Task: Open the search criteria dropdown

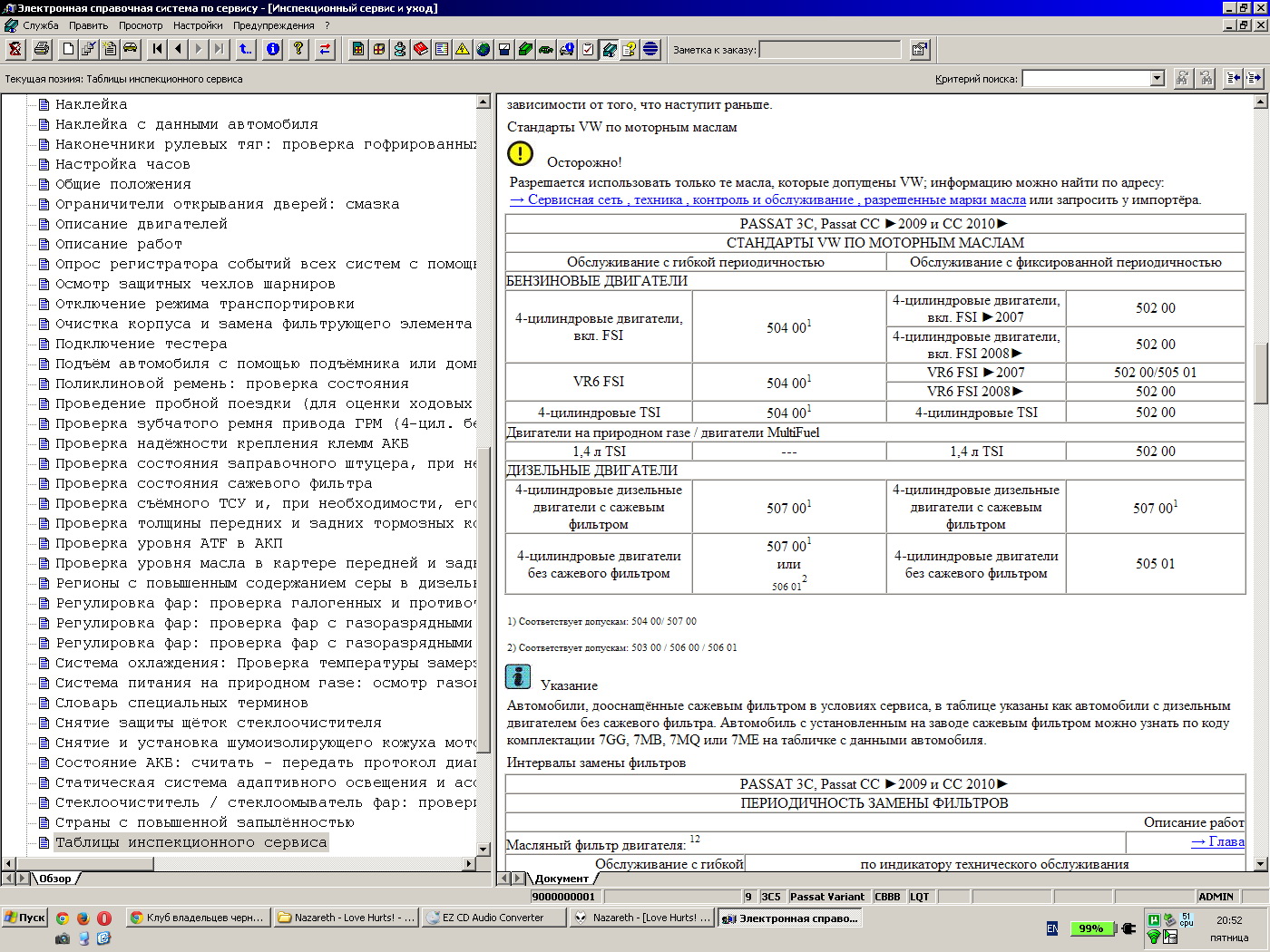Action: pos(1157,79)
